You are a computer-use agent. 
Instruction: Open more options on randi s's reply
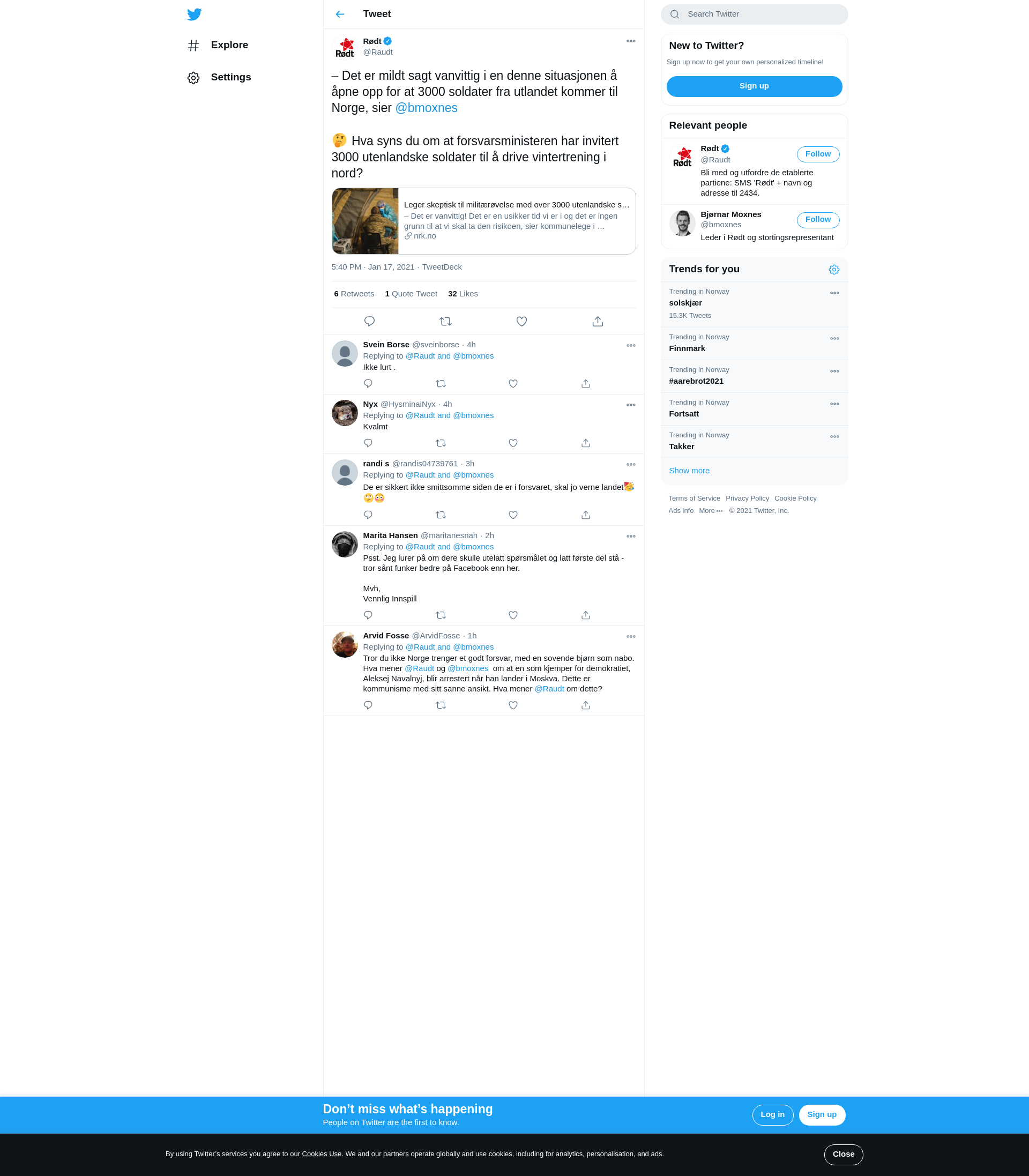(631, 465)
